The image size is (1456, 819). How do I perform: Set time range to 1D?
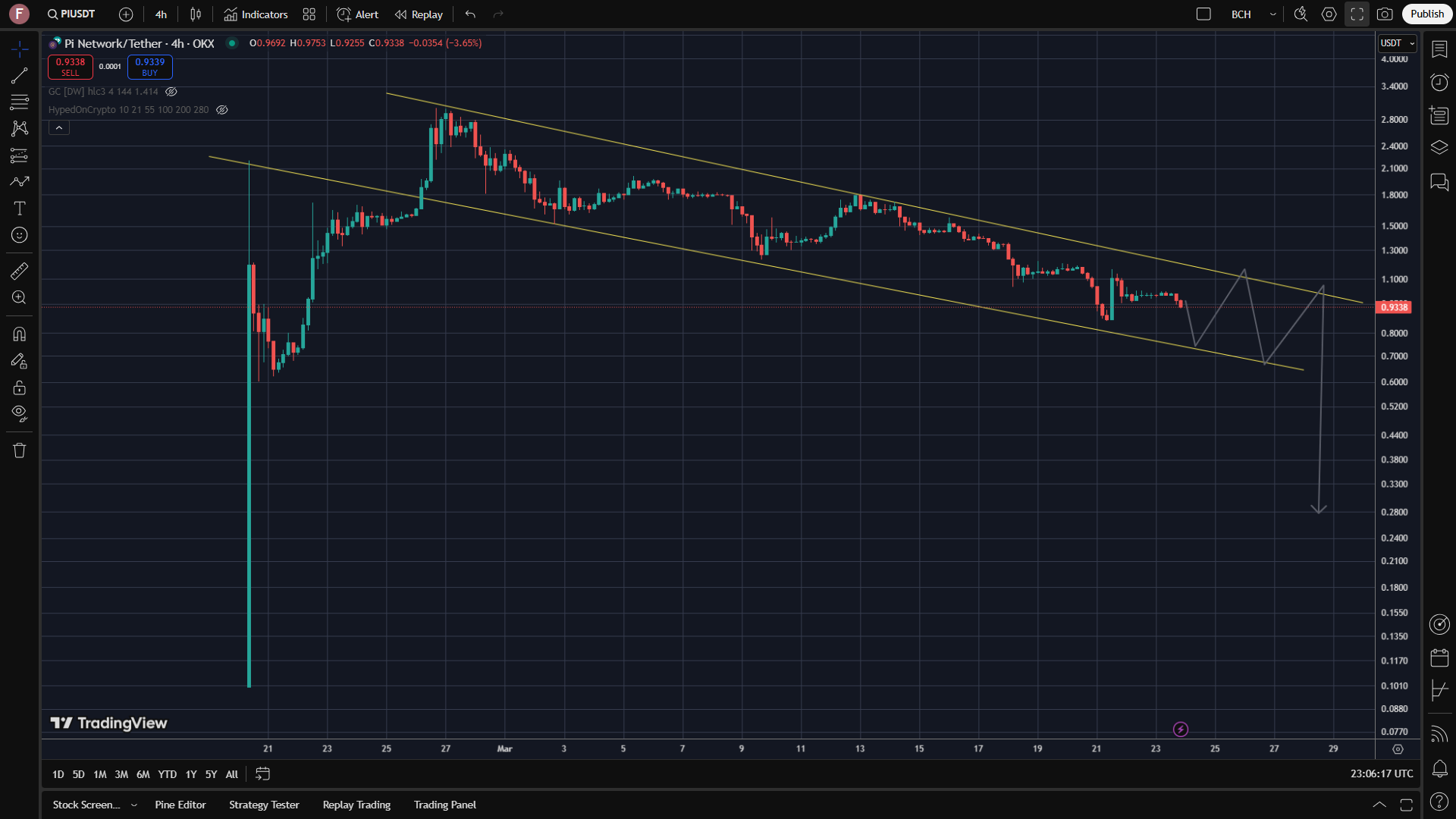coord(58,774)
